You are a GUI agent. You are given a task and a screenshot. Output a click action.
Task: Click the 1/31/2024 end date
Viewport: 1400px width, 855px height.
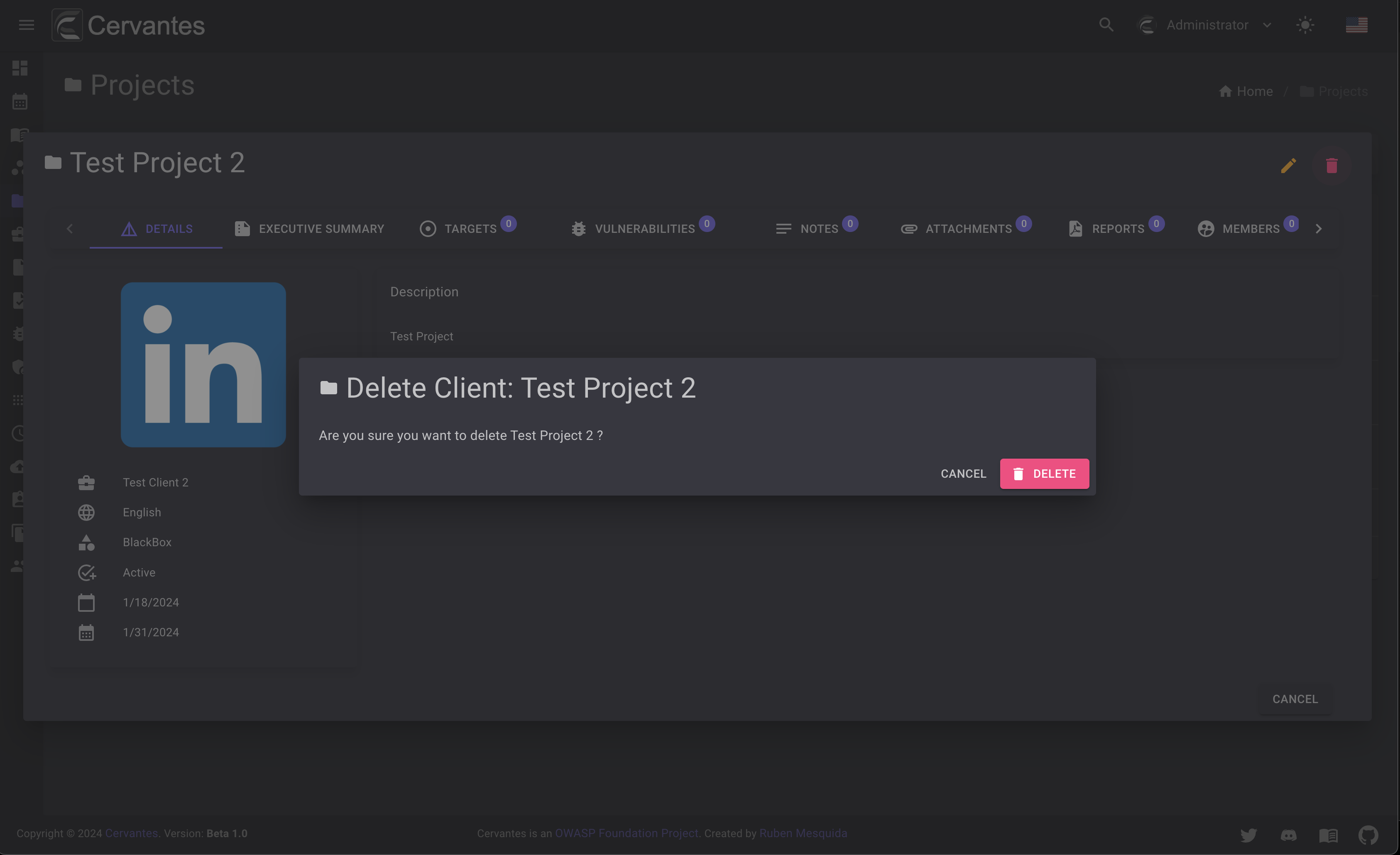click(151, 632)
